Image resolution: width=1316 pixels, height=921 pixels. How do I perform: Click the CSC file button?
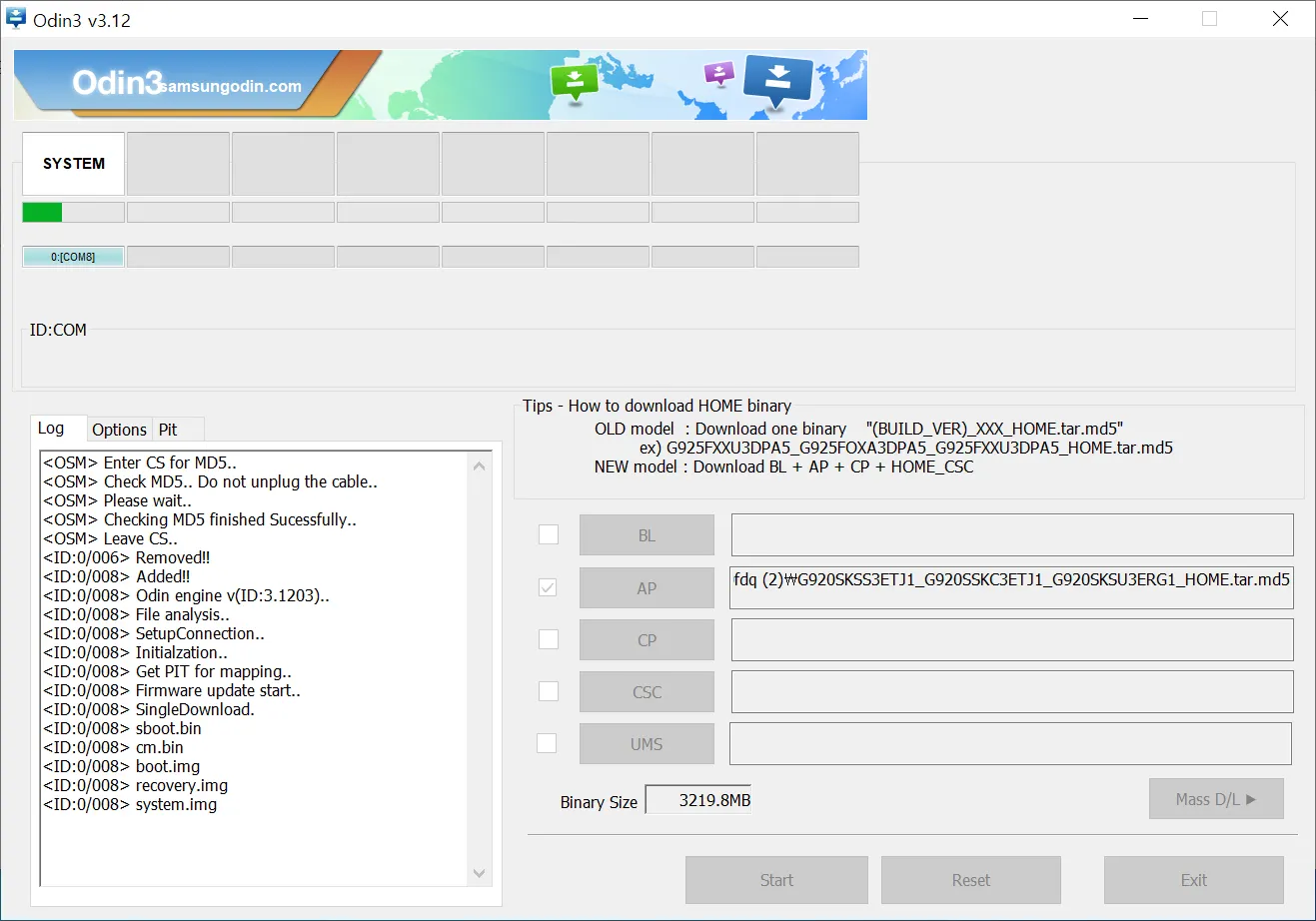click(x=647, y=692)
